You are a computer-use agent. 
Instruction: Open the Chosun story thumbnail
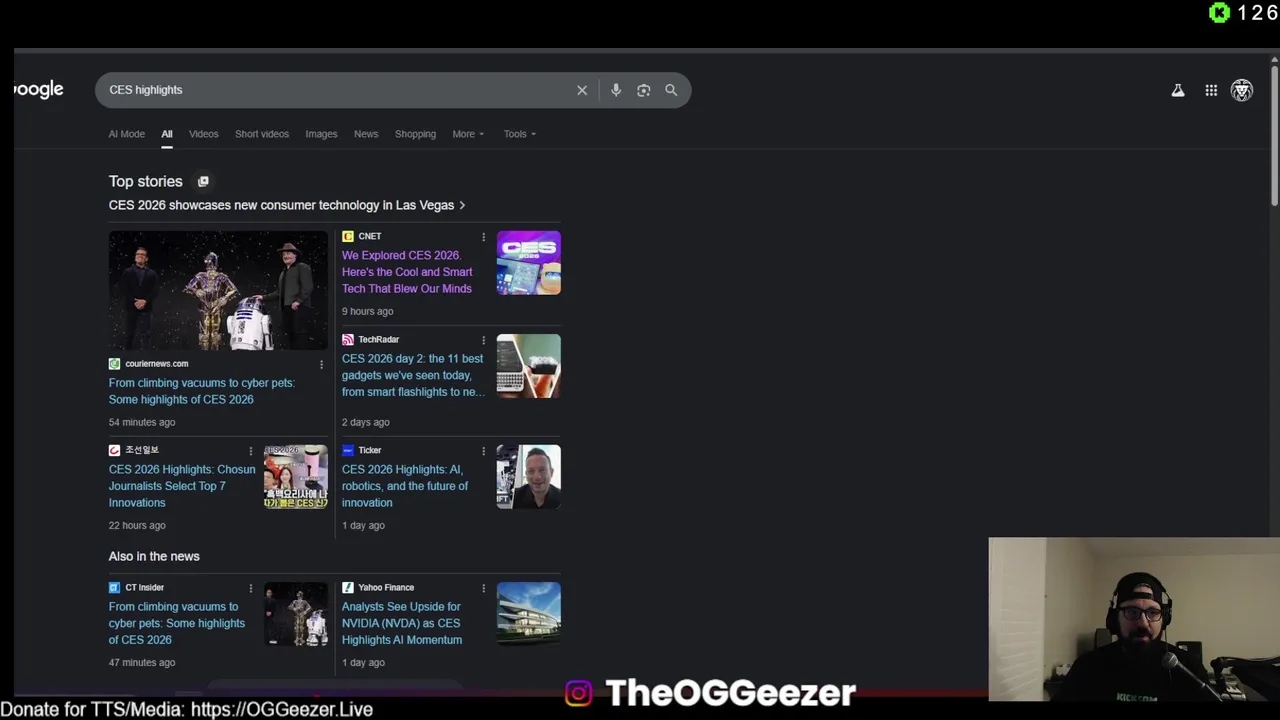point(296,477)
